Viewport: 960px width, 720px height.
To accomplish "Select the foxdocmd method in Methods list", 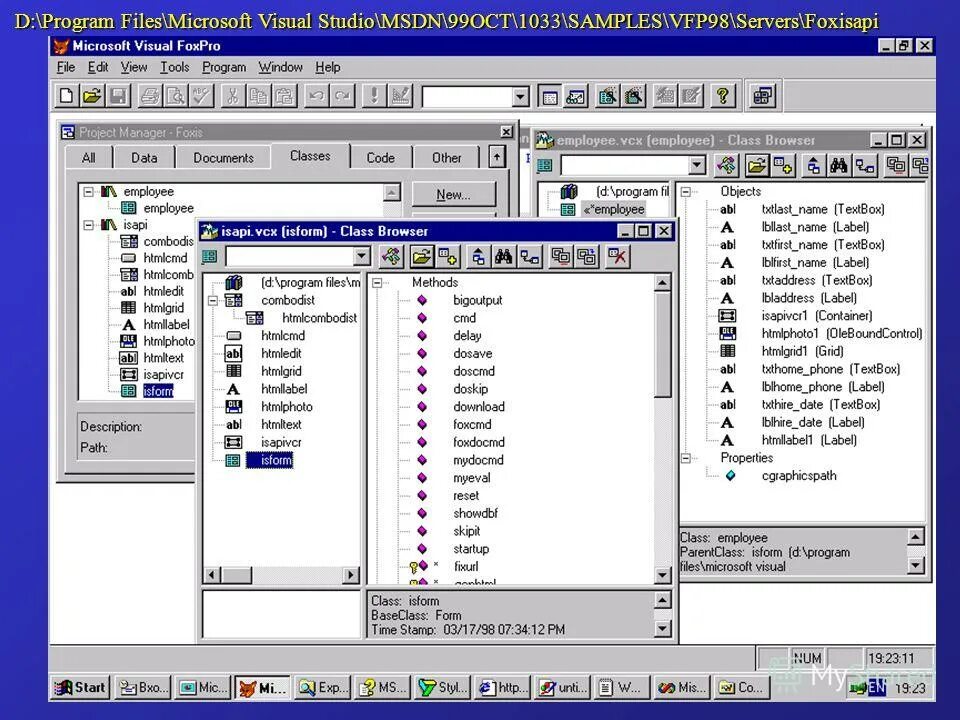I will 479,442.
